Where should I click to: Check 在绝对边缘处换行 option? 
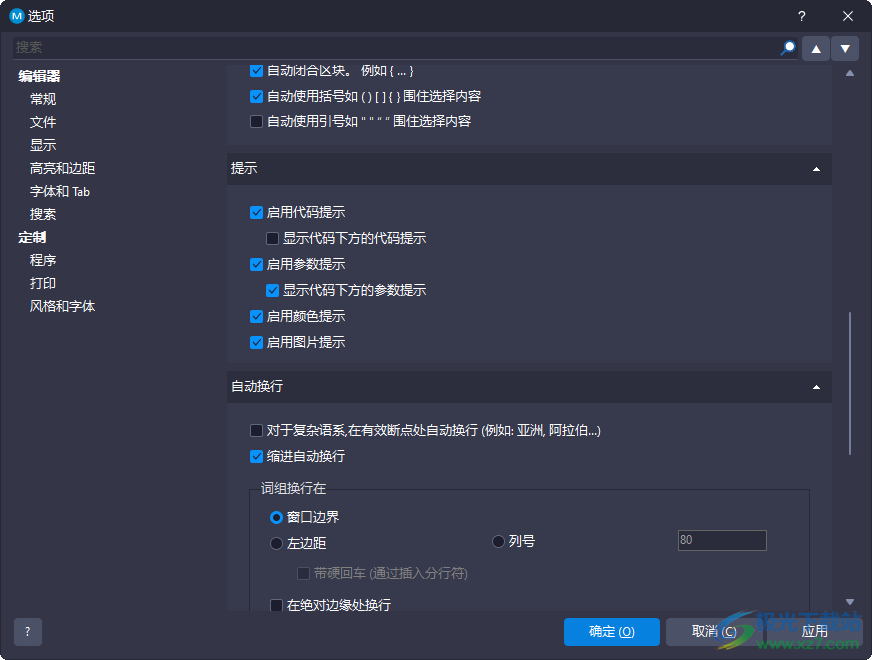[x=276, y=605]
